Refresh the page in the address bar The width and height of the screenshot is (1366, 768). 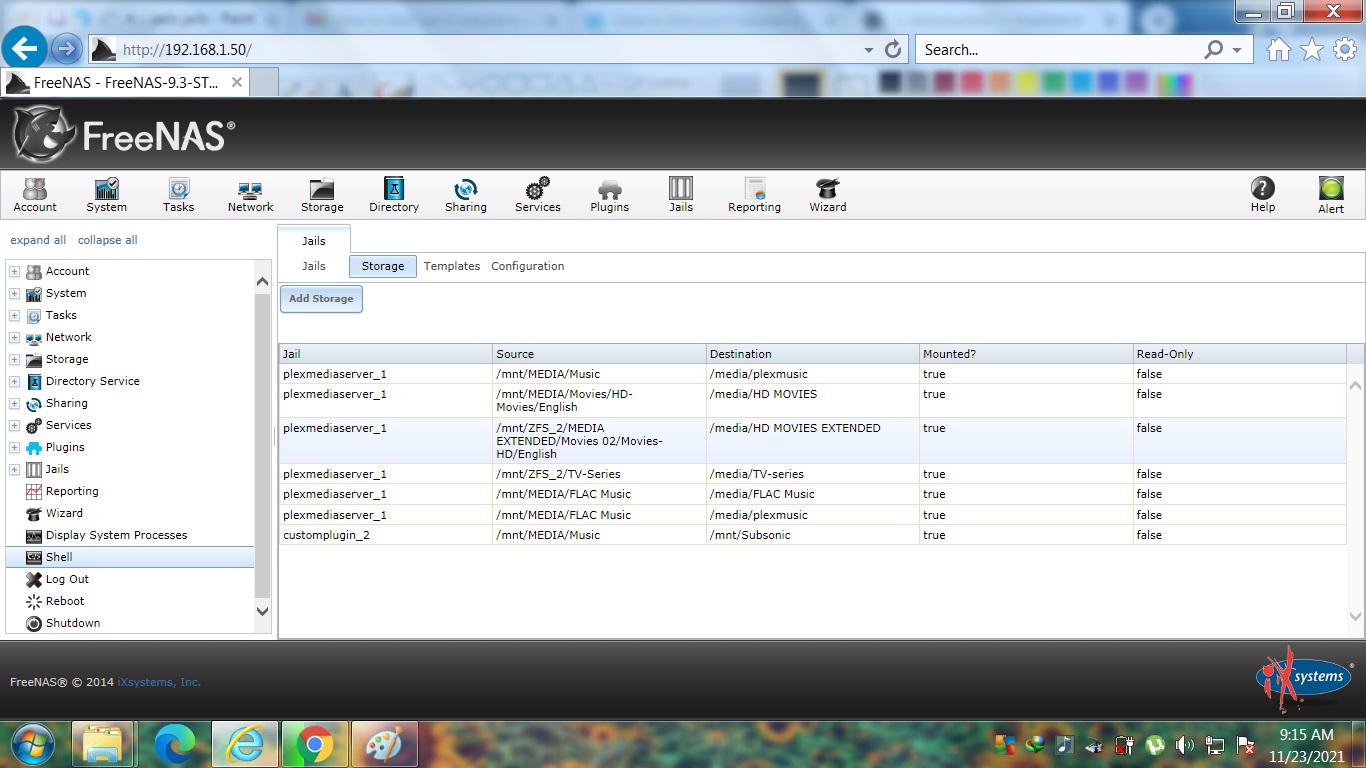pos(894,49)
